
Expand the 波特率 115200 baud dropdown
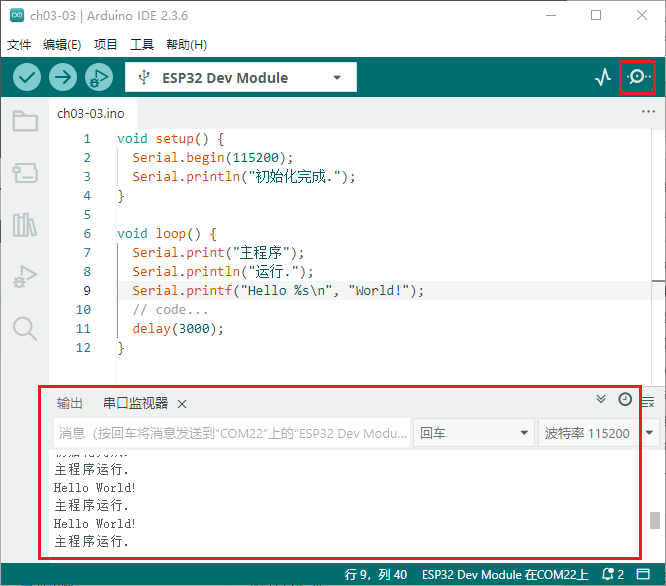point(599,433)
